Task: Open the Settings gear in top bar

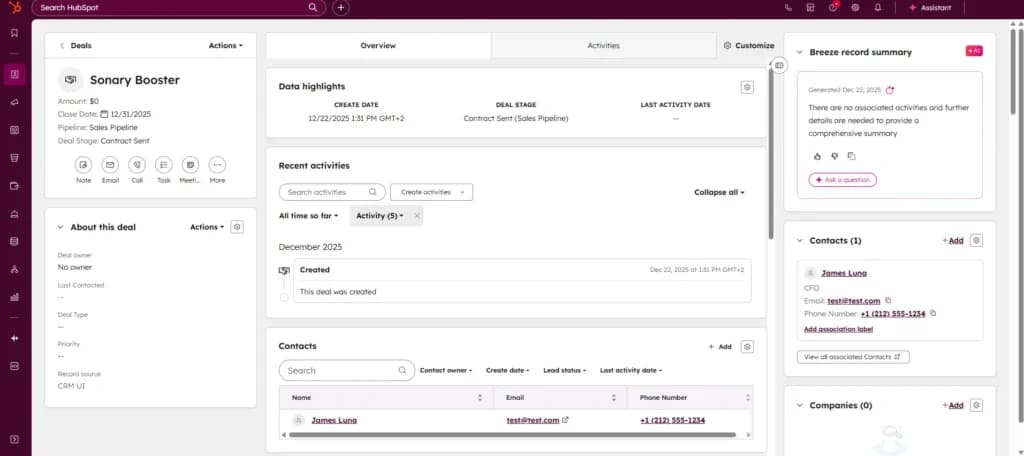Action: [855, 8]
